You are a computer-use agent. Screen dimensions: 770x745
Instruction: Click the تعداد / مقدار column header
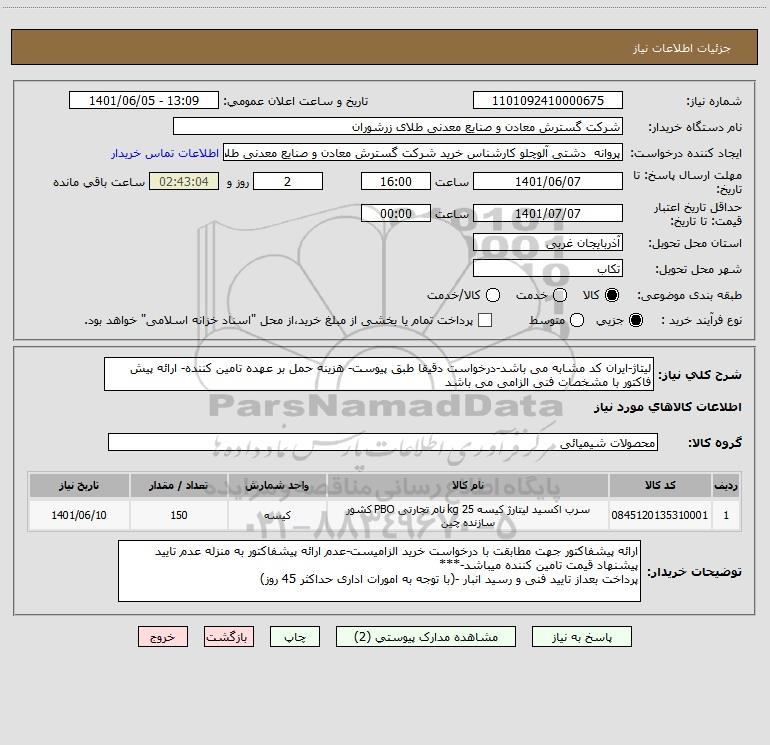[x=179, y=485]
